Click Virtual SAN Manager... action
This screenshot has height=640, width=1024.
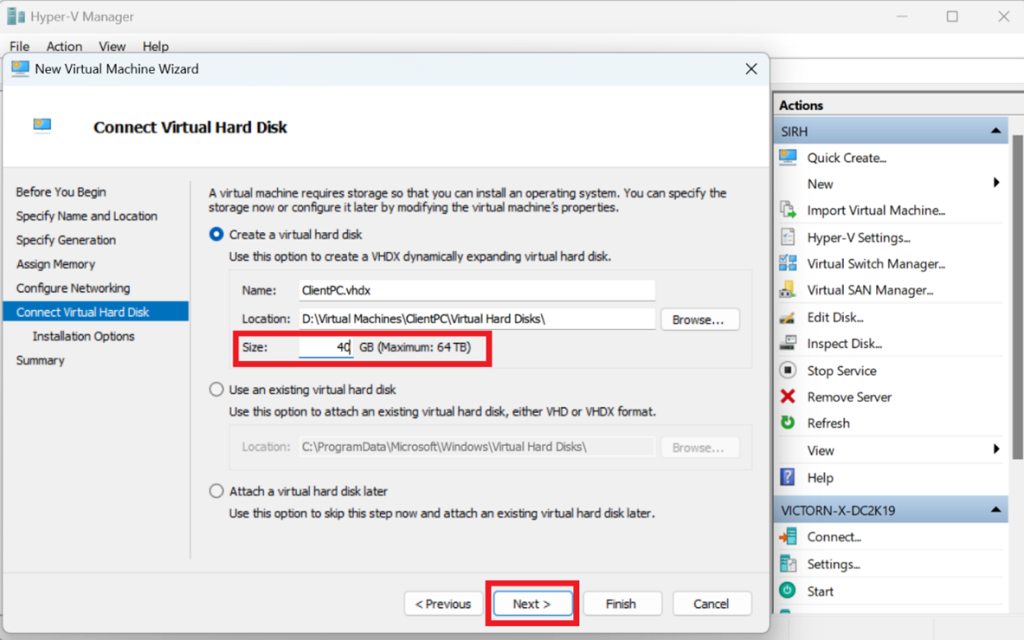tap(870, 290)
